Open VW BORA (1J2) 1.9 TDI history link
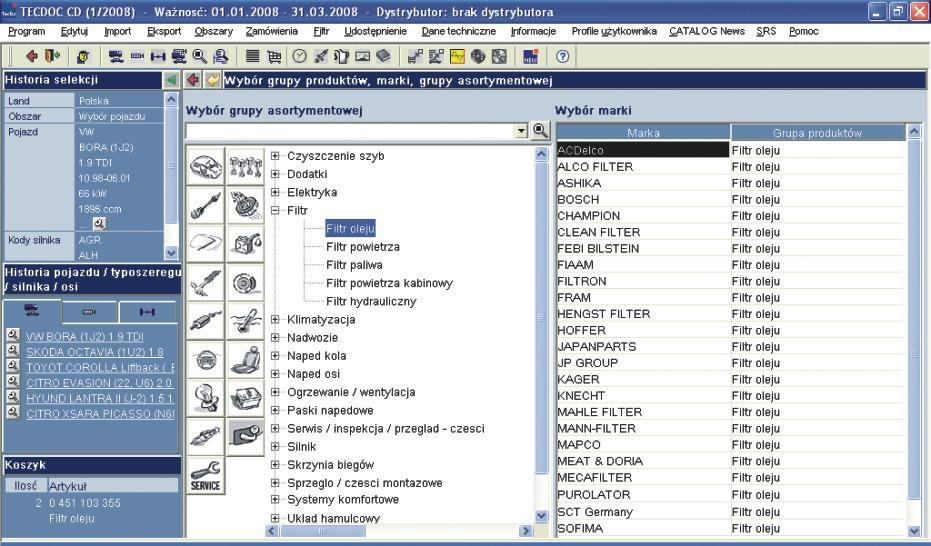The height and width of the screenshot is (546, 931). coord(85,337)
